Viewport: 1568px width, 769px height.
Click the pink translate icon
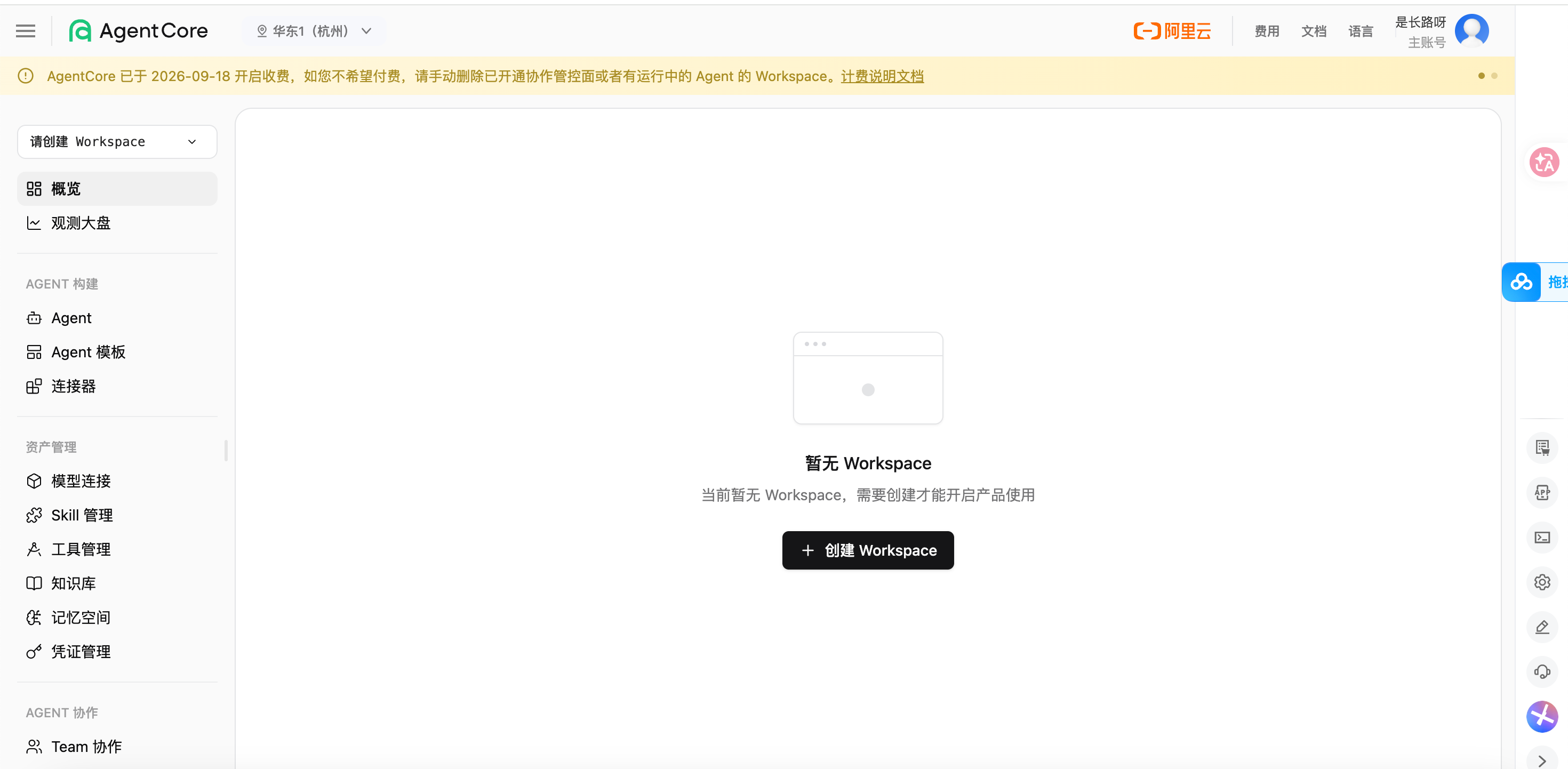click(x=1544, y=162)
